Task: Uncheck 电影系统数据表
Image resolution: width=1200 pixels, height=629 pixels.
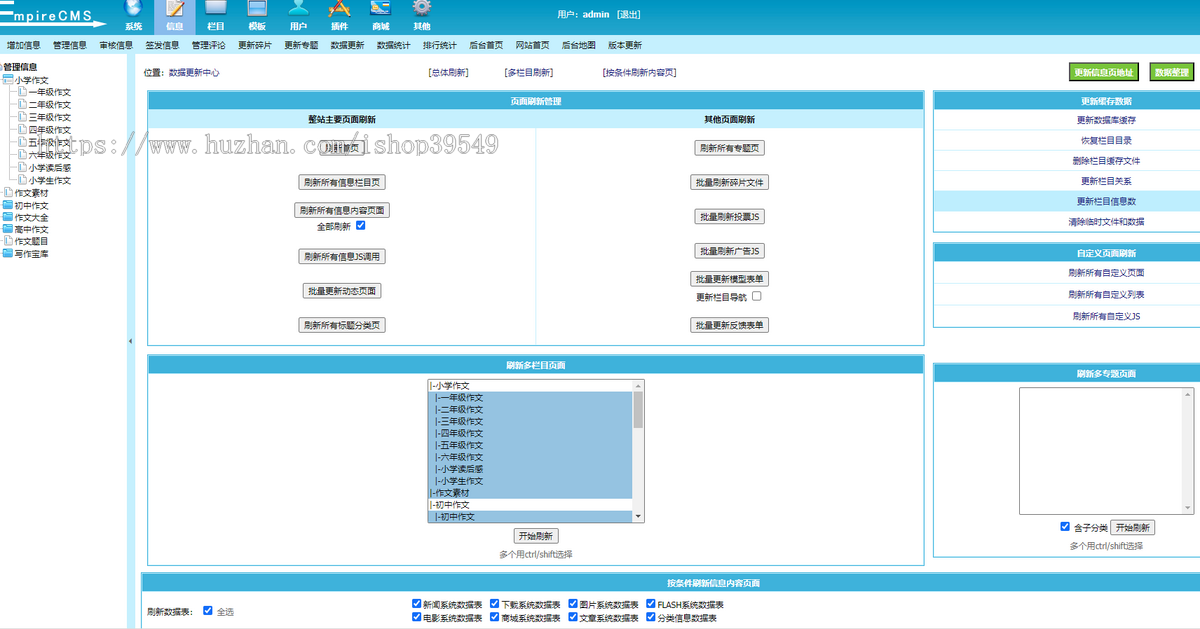Action: [x=416, y=617]
